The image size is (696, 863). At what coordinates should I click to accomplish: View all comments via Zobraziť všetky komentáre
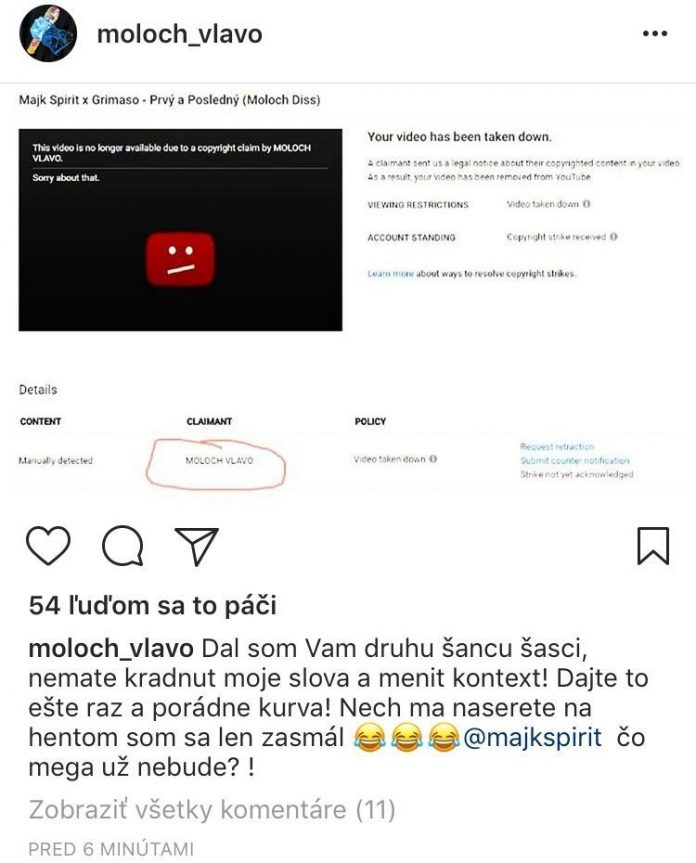click(x=212, y=810)
